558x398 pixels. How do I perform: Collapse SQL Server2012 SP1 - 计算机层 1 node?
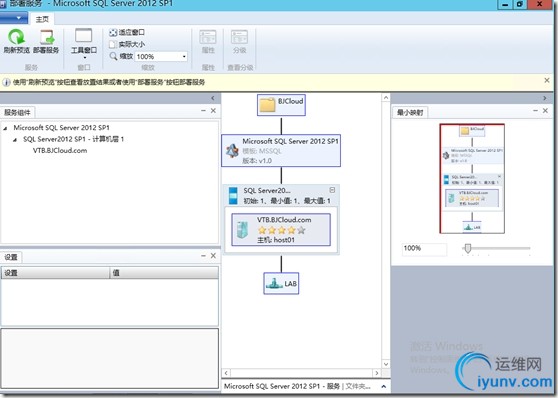click(15, 140)
